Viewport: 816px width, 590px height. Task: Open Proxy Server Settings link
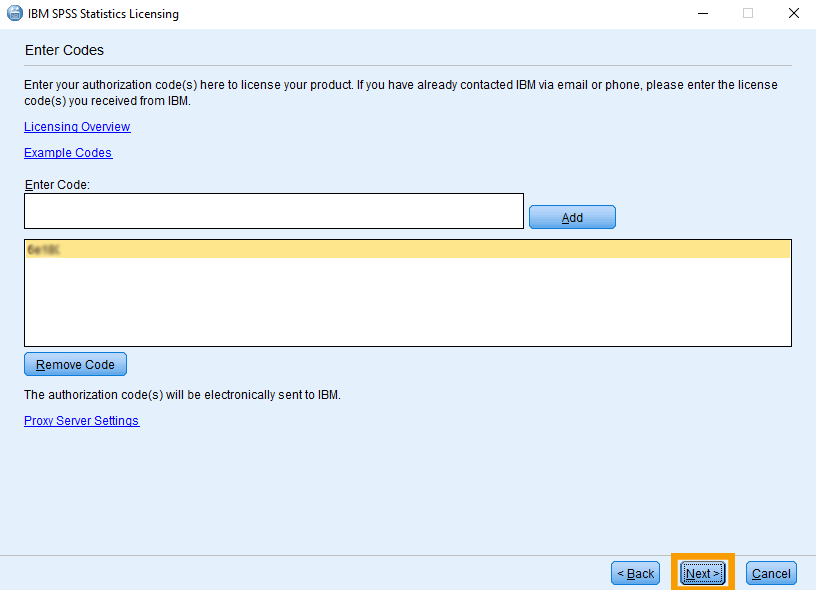(x=82, y=421)
